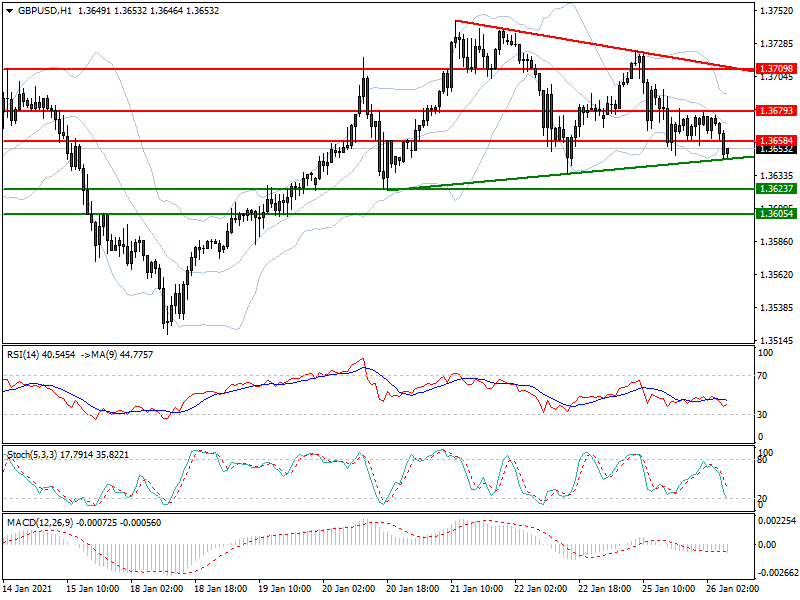Click the RSI 30 oversold level label
800x600 pixels.
coord(762,415)
